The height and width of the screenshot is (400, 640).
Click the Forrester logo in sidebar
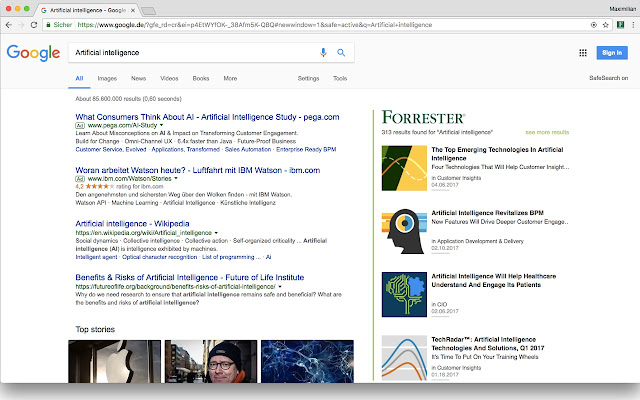point(423,118)
